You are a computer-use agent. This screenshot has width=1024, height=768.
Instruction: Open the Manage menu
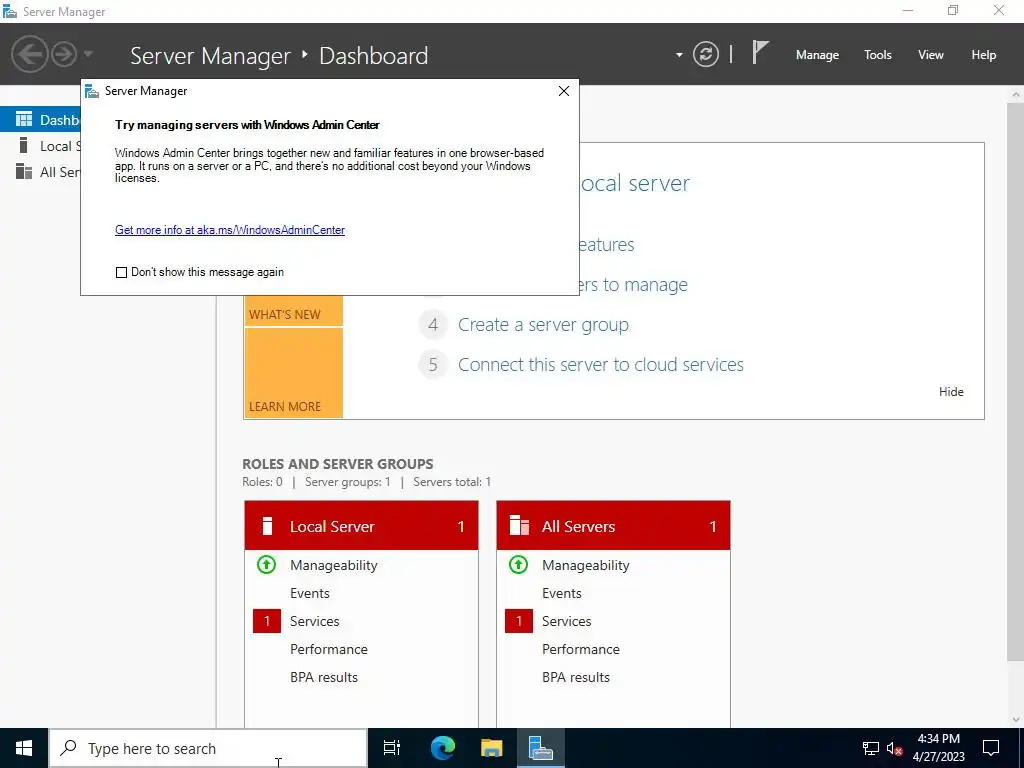(x=817, y=55)
